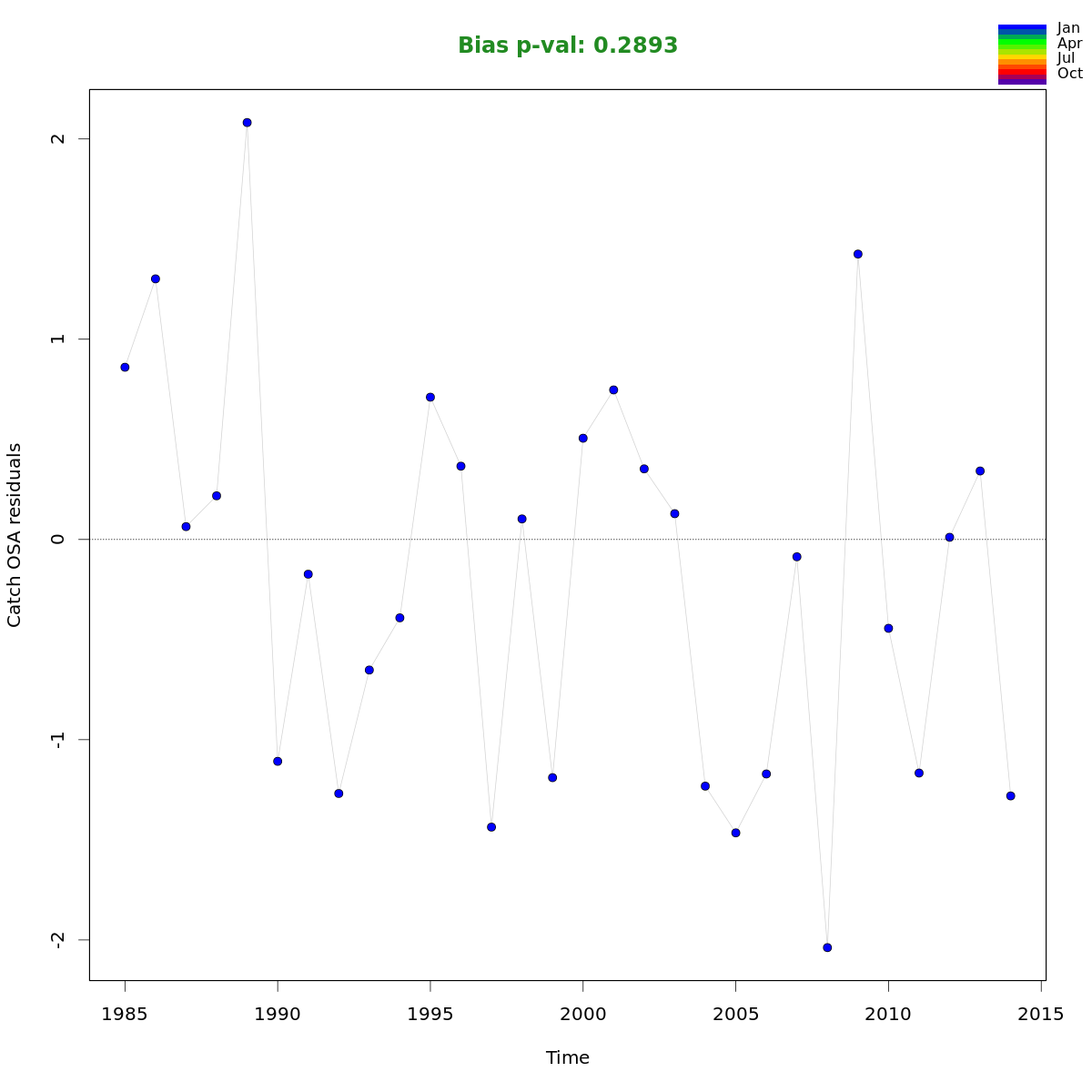The width and height of the screenshot is (1092, 1092).
Task: Click the 2015 x-axis tick label
Action: click(x=1041, y=1014)
